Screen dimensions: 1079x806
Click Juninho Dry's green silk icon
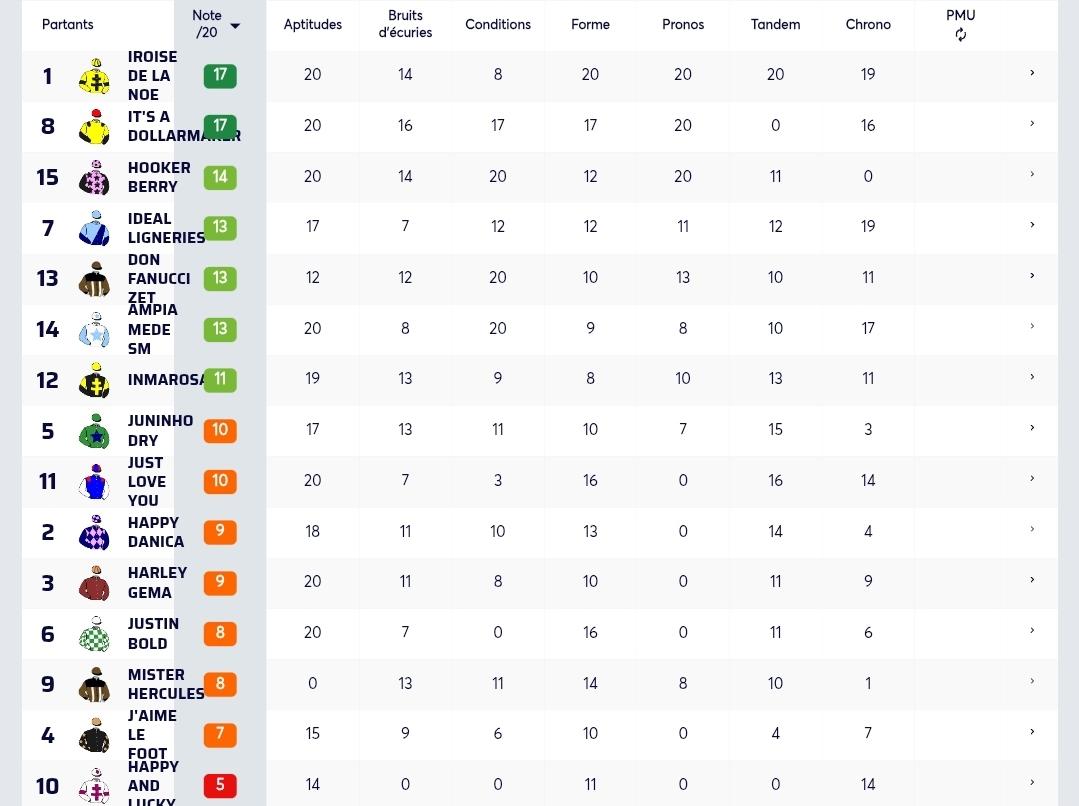[95, 431]
